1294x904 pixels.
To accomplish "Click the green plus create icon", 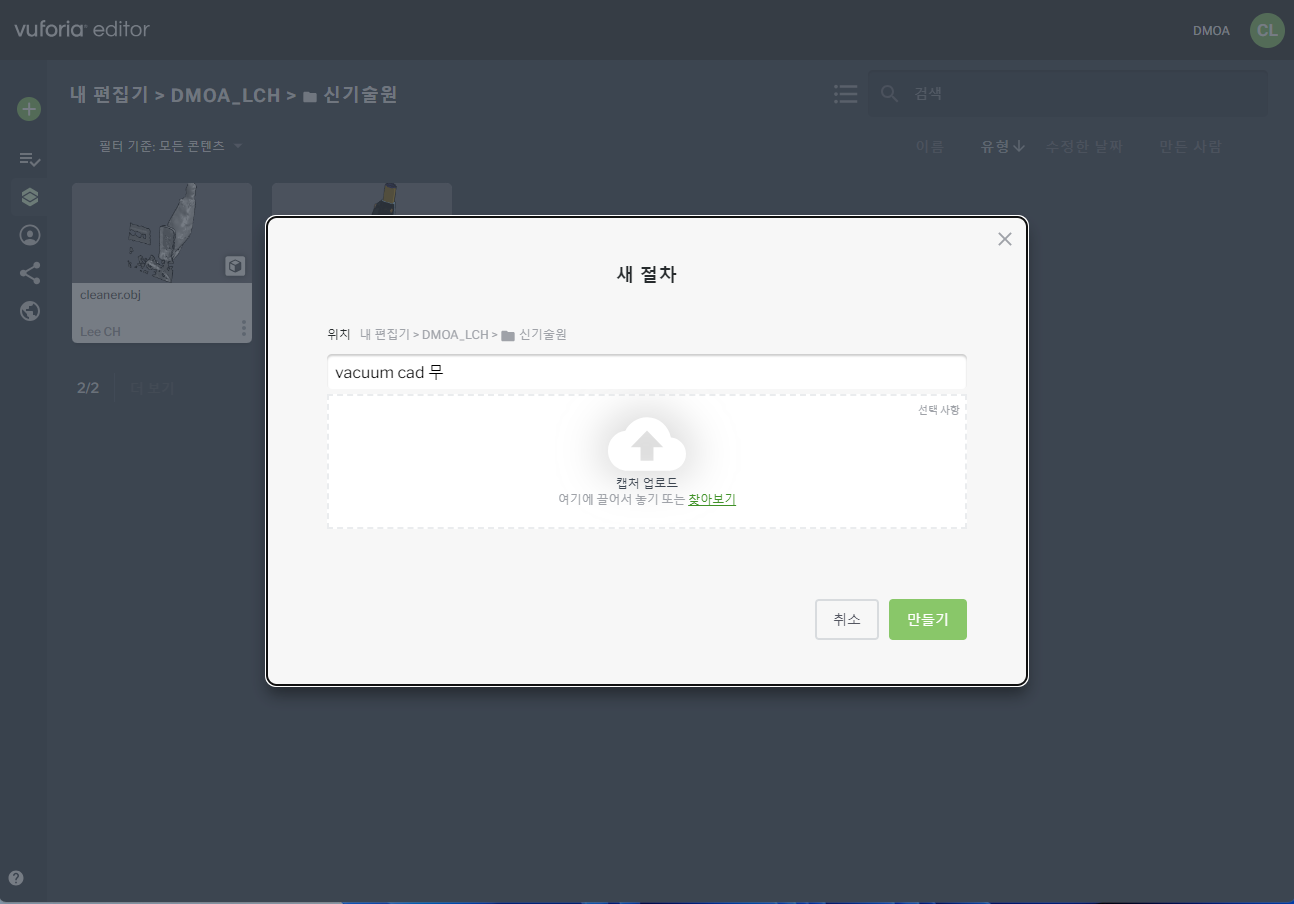I will (x=29, y=109).
